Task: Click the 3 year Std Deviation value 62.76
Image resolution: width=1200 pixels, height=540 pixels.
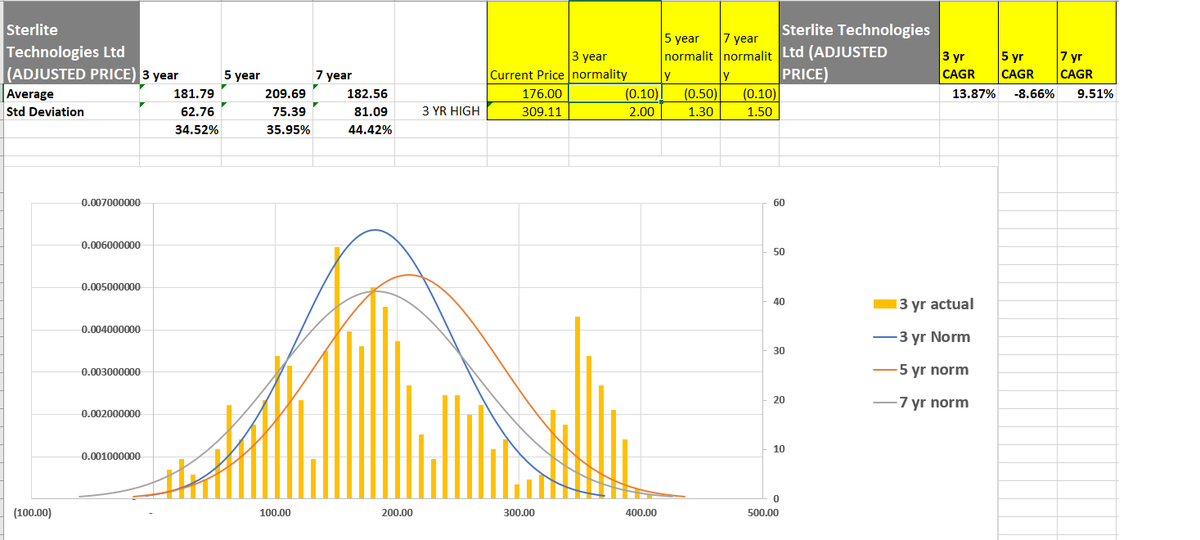Action: 180,112
